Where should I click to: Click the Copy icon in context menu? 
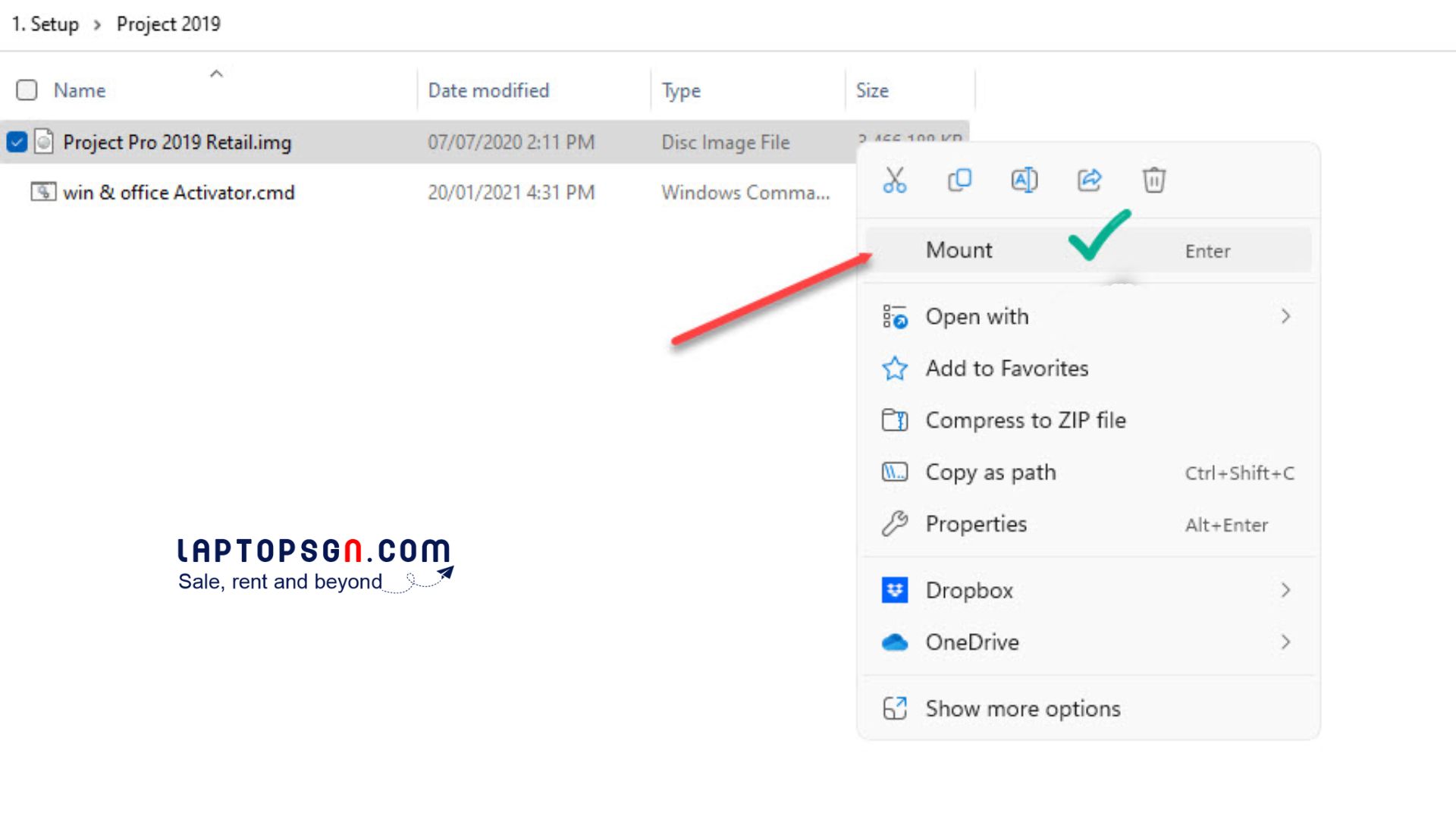(x=959, y=180)
